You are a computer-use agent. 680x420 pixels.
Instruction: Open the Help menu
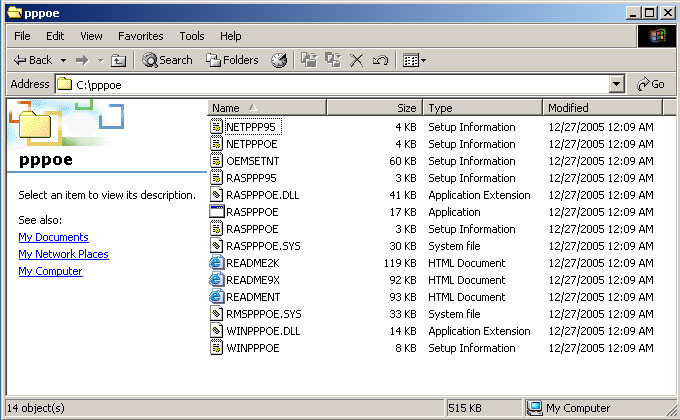[x=230, y=36]
